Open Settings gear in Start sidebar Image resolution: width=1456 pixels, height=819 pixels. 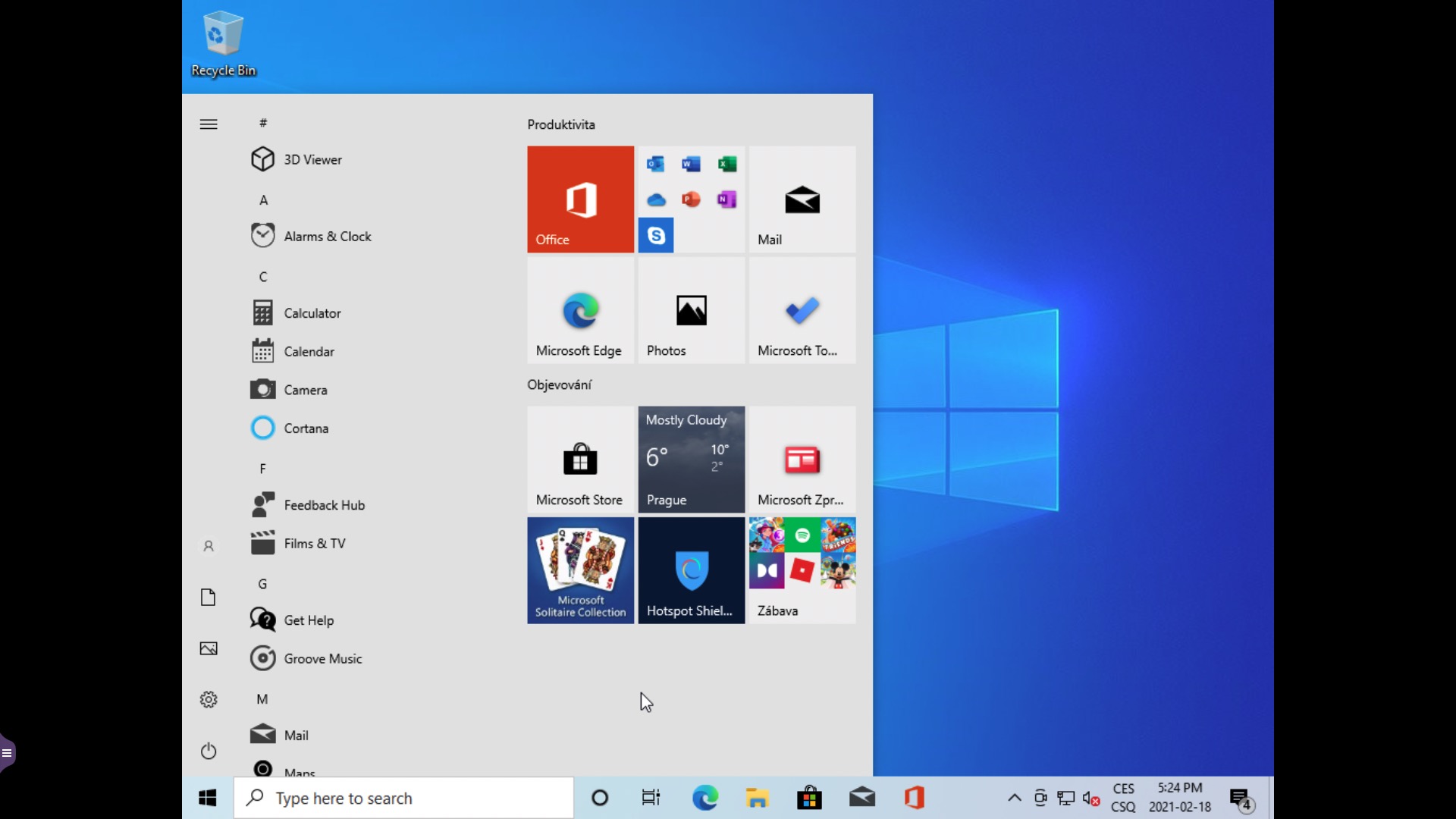click(x=209, y=699)
